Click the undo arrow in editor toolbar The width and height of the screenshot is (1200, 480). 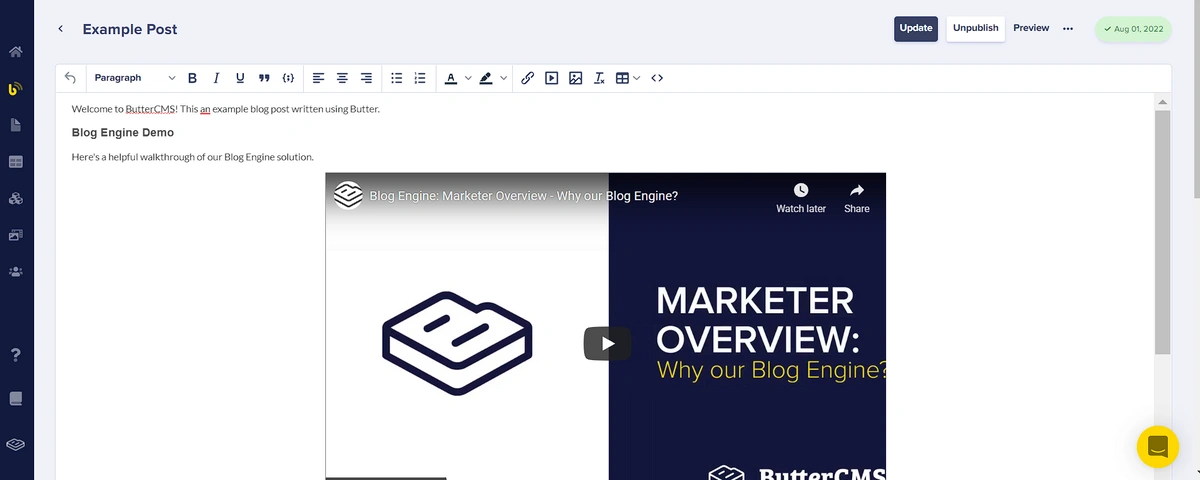(70, 78)
